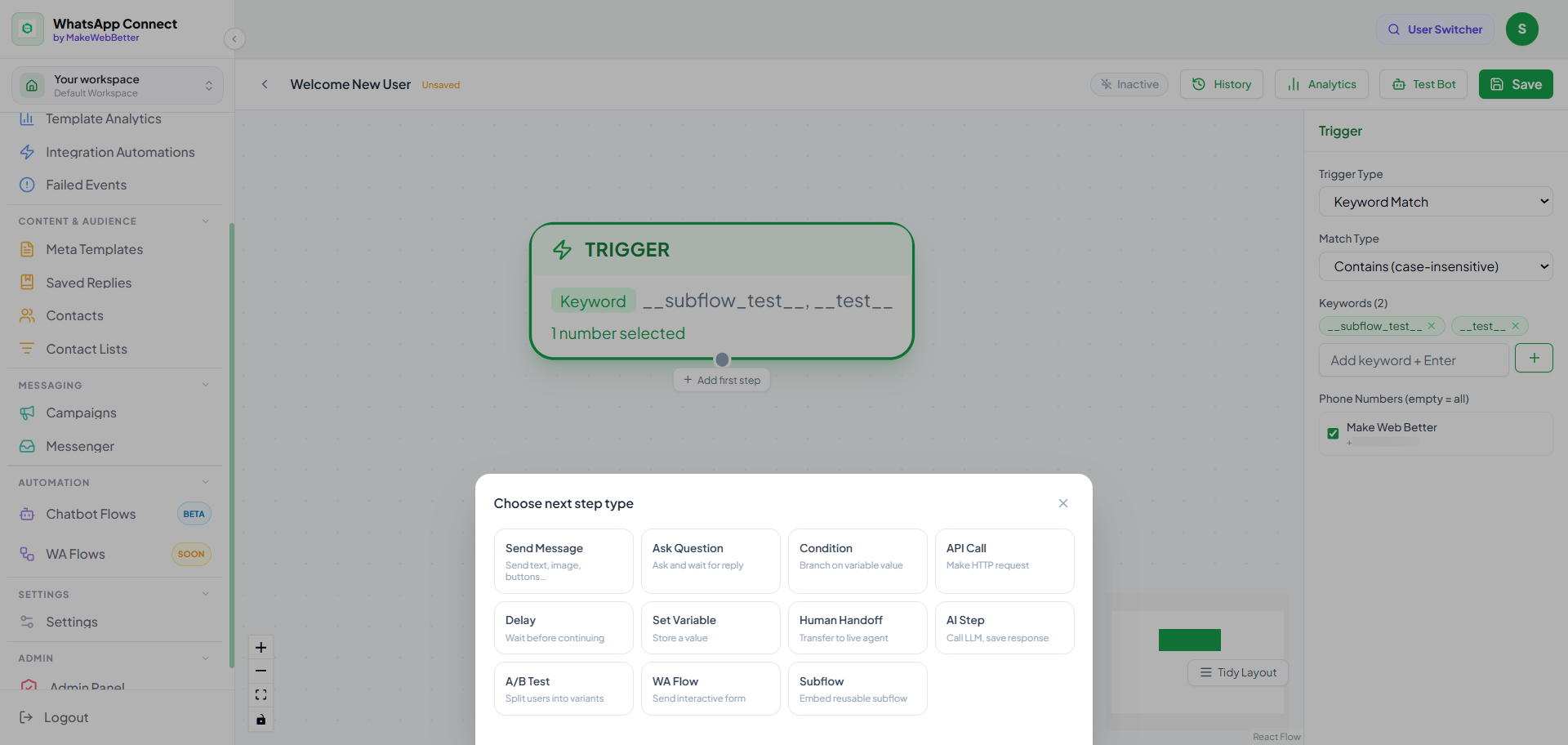Open flow Analytics
1568x745 pixels.
click(x=1321, y=84)
